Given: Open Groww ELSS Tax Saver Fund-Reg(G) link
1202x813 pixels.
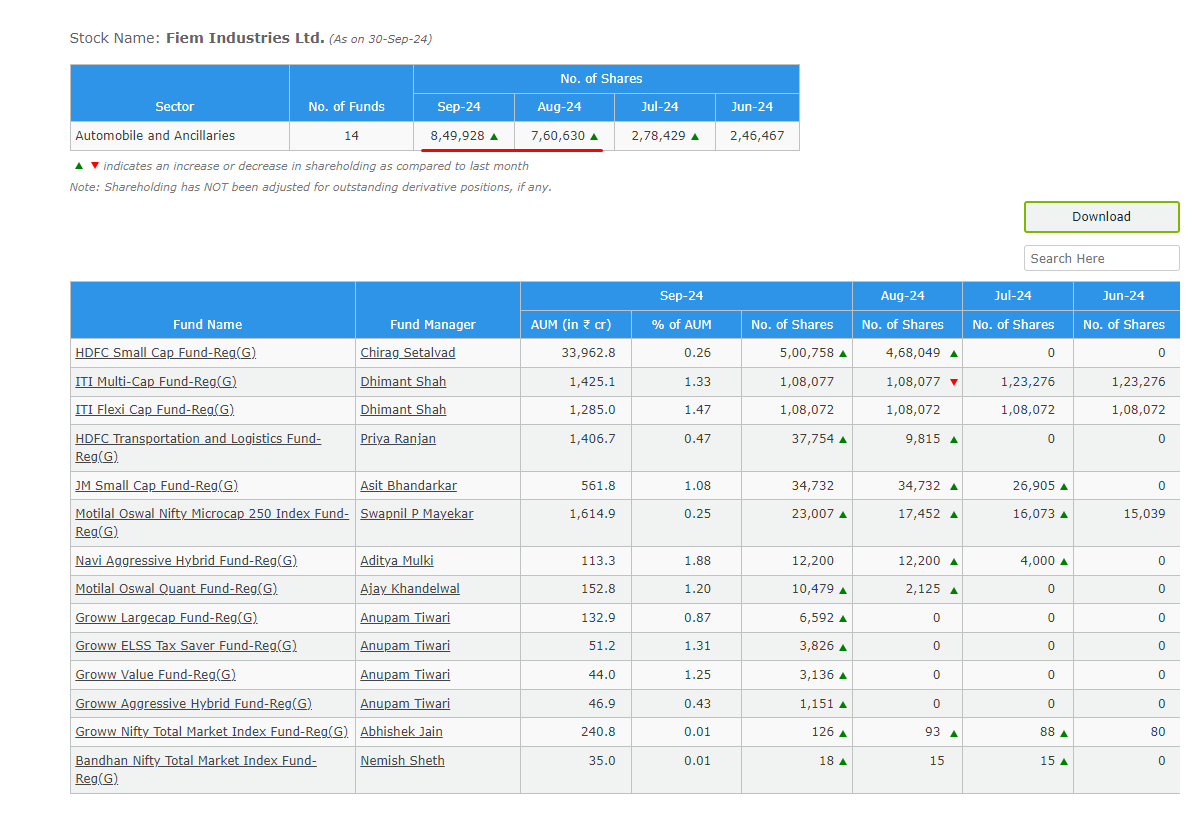Looking at the screenshot, I should pos(186,646).
